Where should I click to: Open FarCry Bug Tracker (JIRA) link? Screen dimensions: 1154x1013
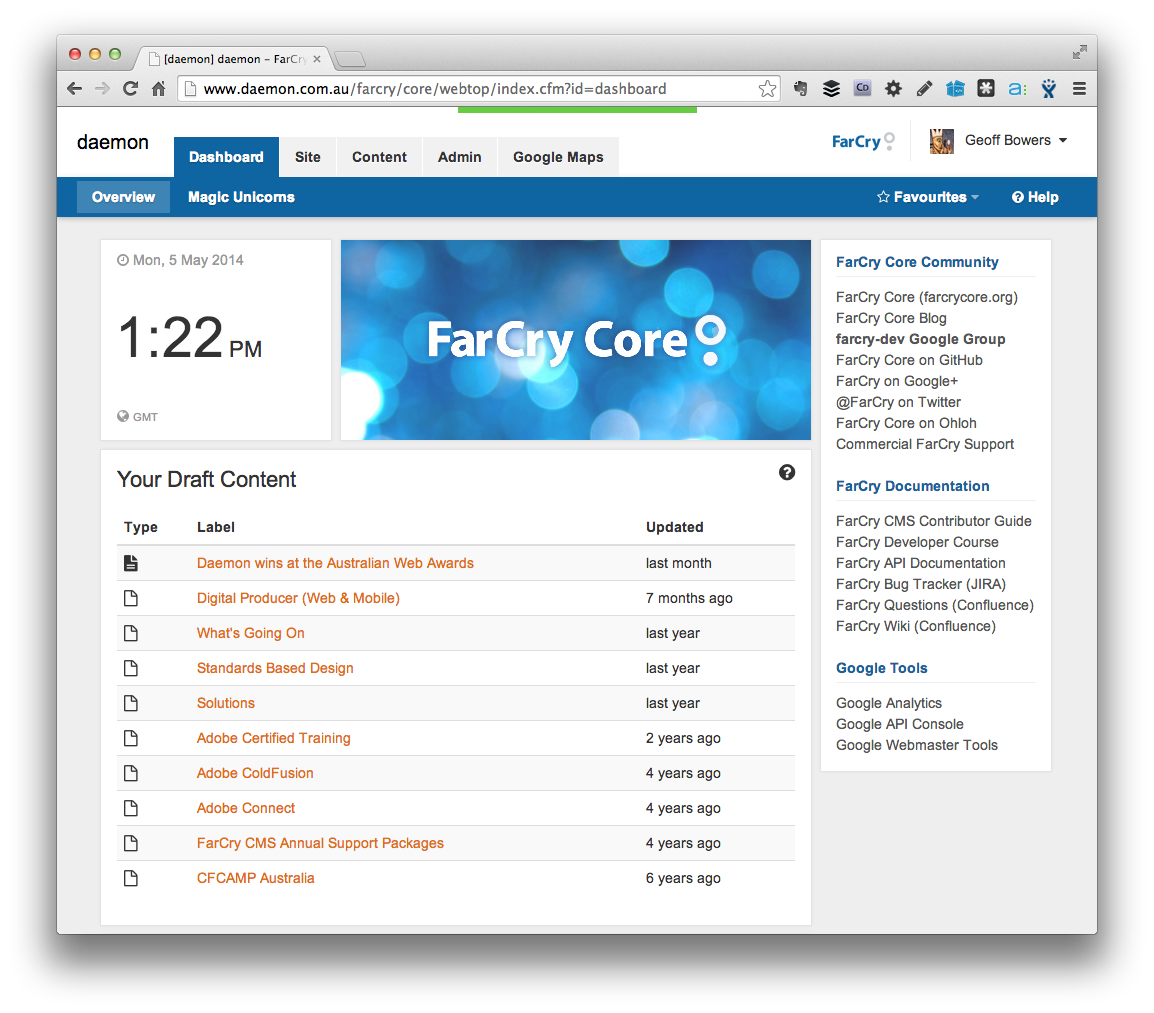coord(921,584)
